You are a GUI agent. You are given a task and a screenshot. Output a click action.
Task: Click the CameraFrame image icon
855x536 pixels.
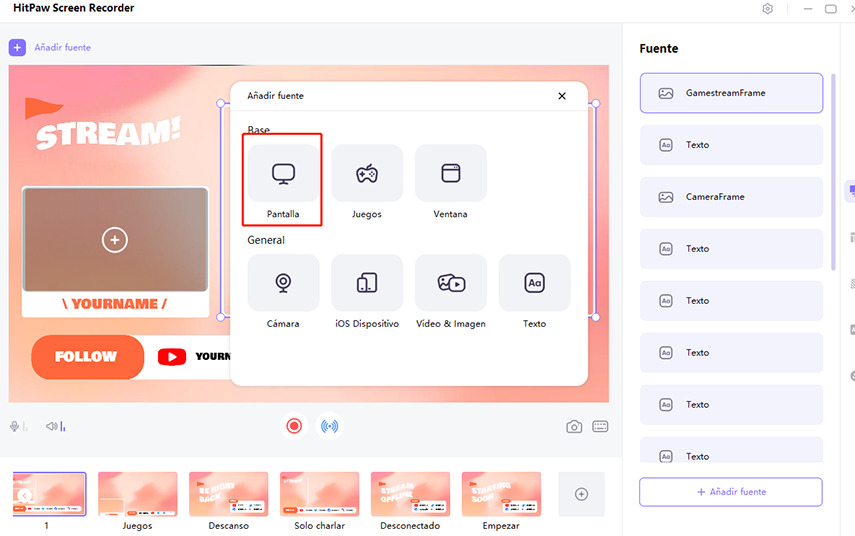[666, 197]
